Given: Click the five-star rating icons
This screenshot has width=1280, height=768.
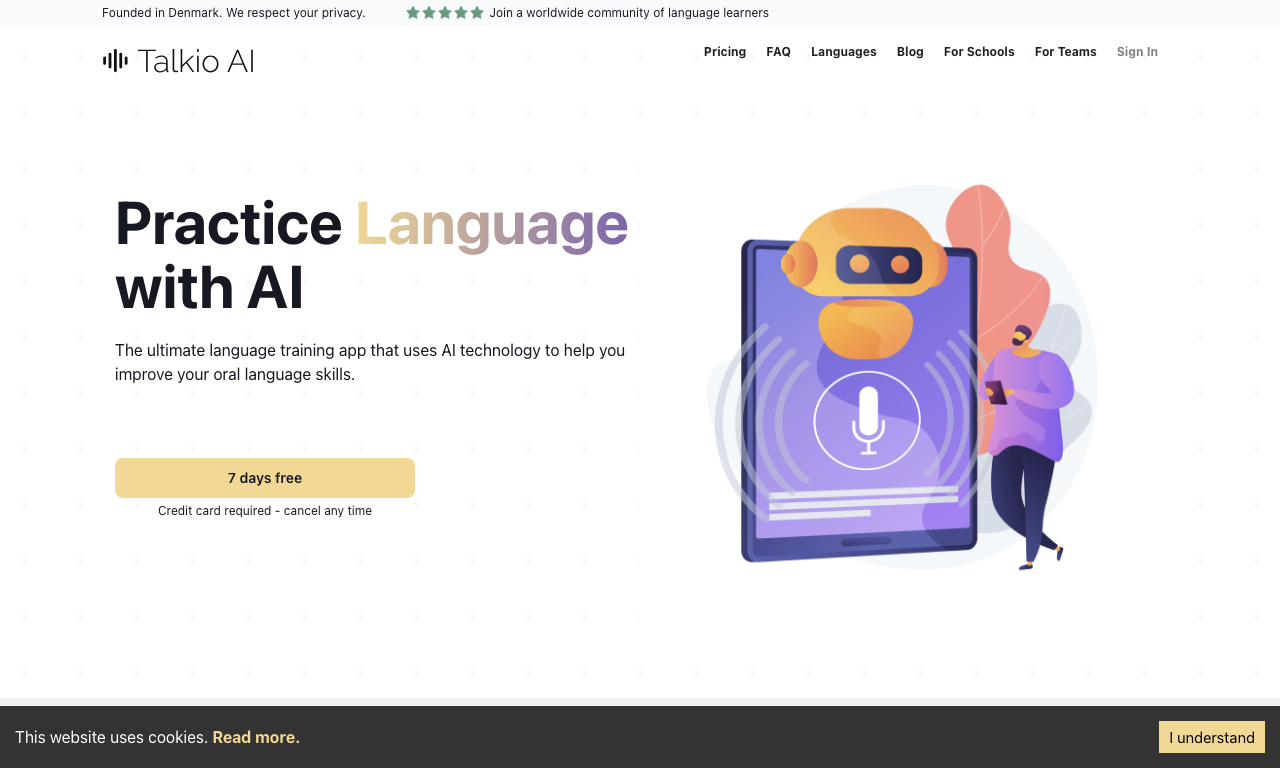Looking at the screenshot, I should 445,13.
